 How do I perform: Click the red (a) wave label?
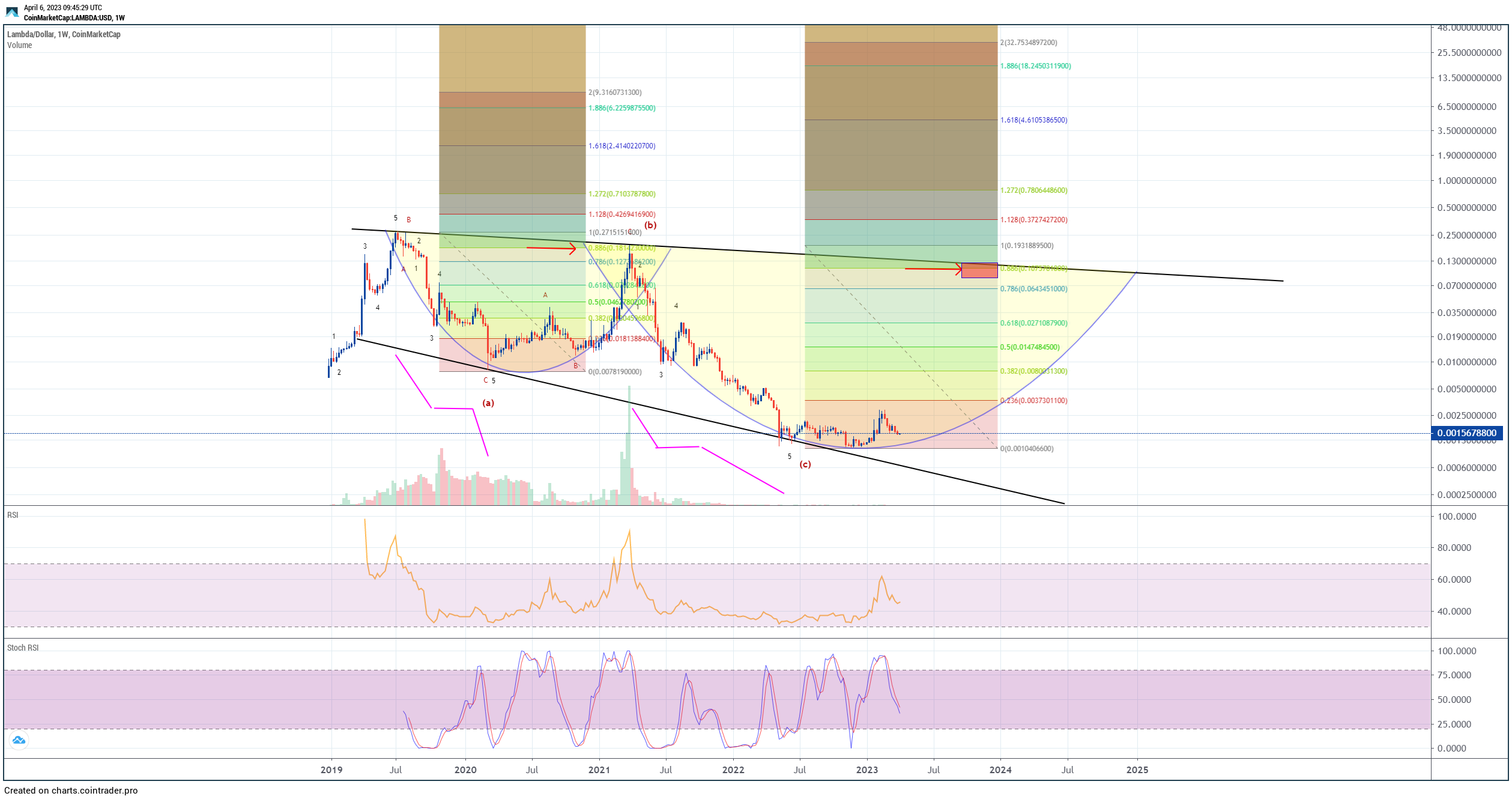[488, 403]
